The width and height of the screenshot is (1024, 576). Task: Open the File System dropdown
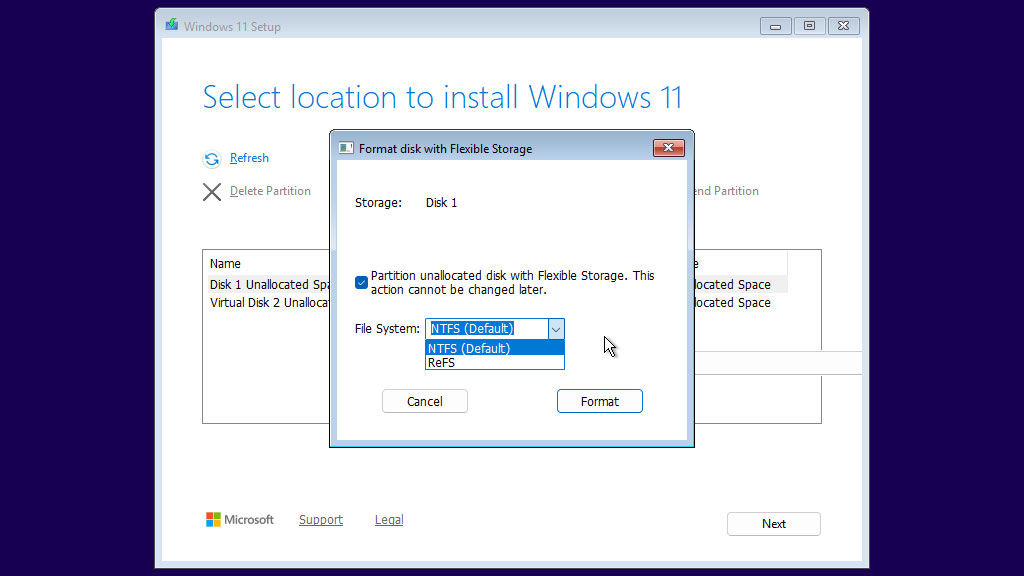pyautogui.click(x=555, y=328)
